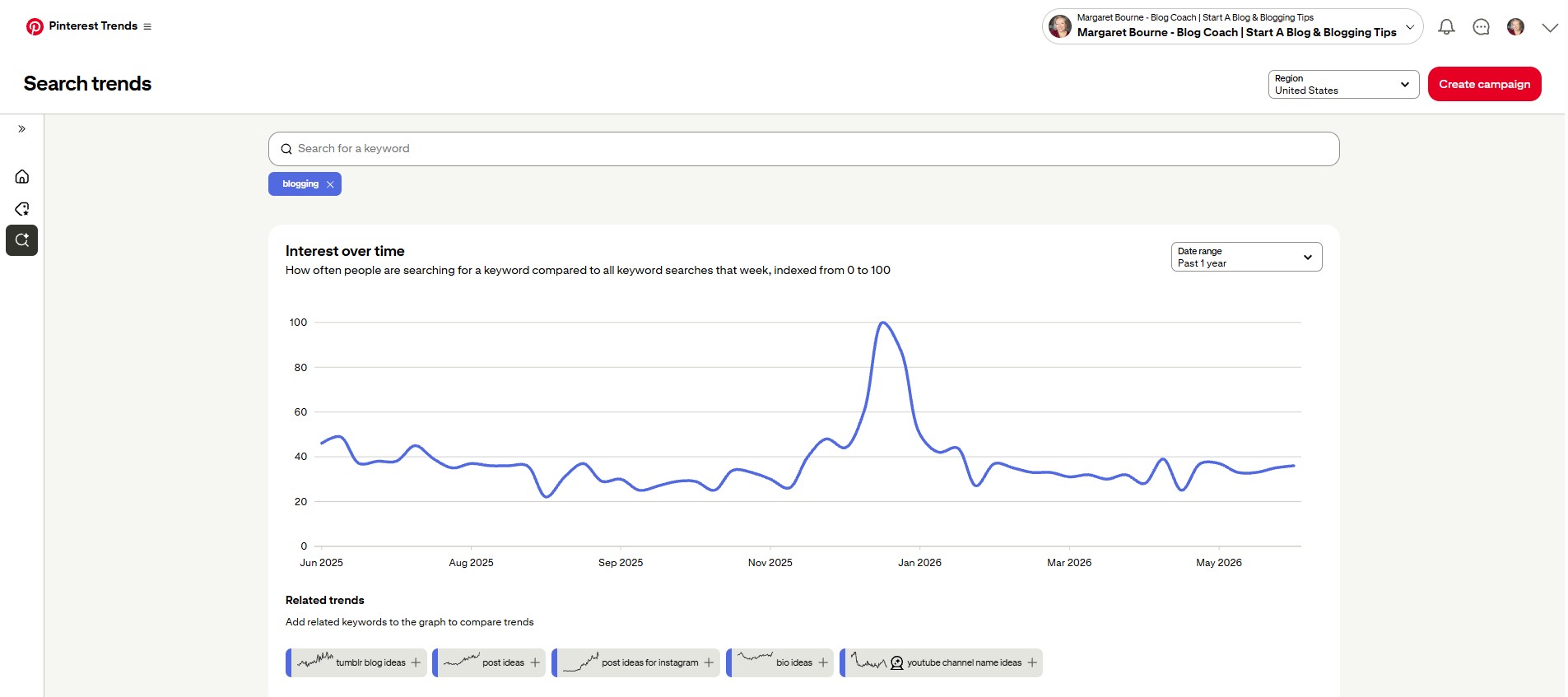Click the Nov 2025 axis label
1568x697 pixels.
click(770, 563)
